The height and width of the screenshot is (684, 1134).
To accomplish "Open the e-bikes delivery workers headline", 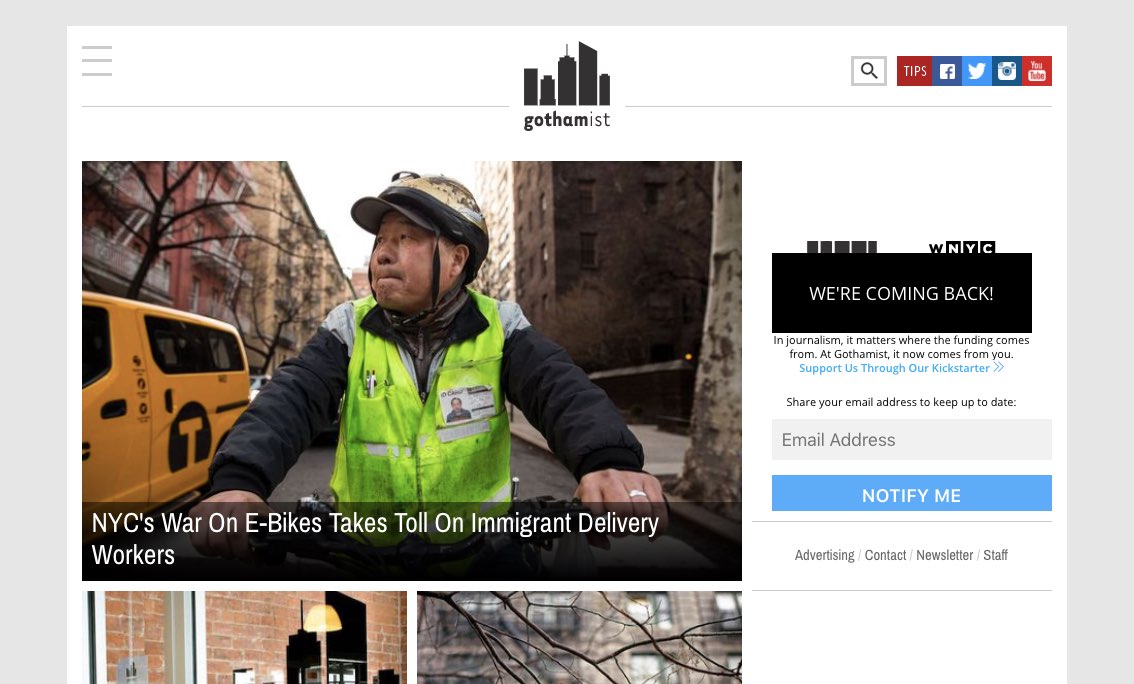I will [x=375, y=538].
